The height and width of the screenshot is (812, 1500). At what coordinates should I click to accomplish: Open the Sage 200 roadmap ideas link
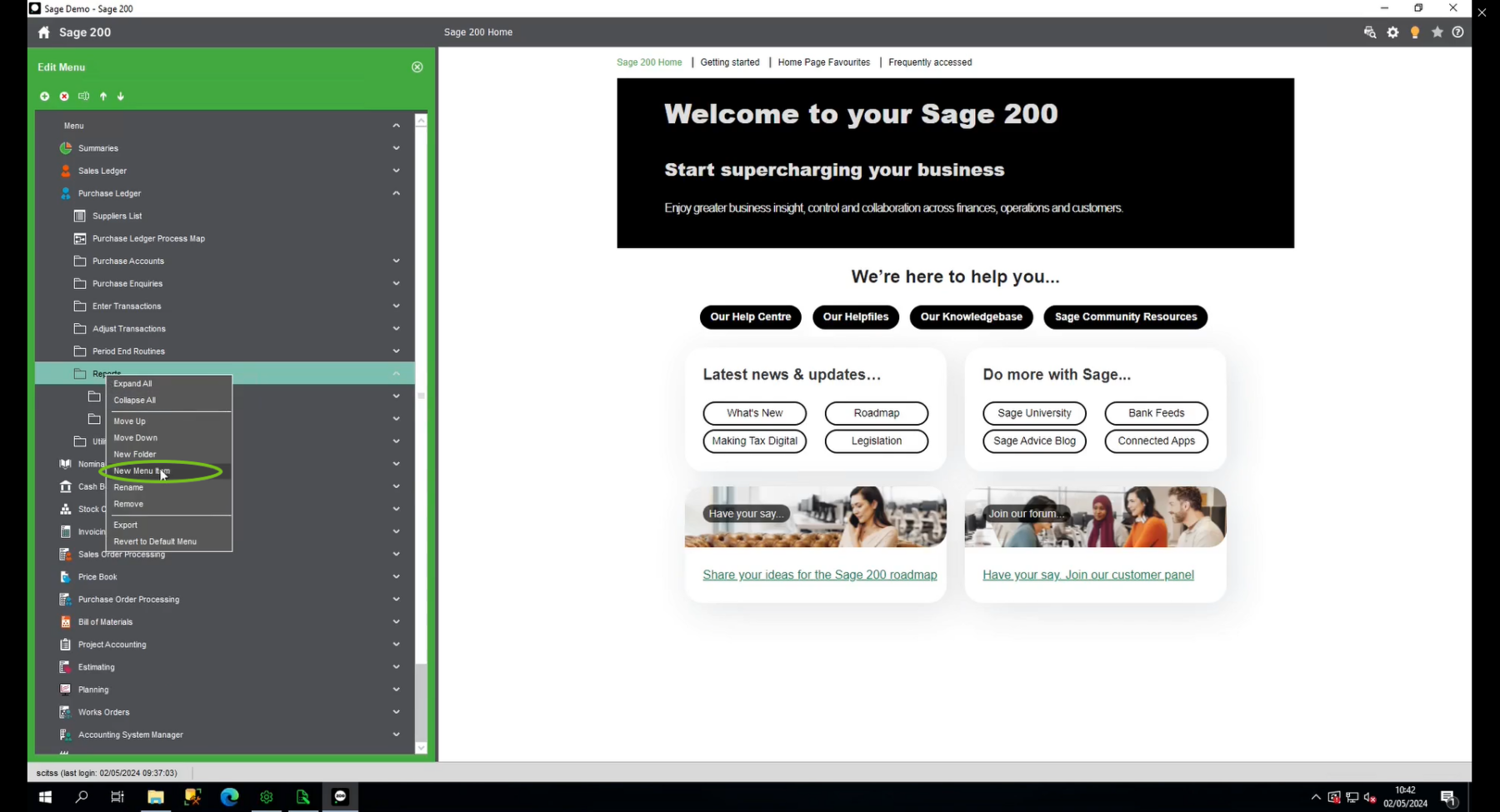click(x=819, y=575)
